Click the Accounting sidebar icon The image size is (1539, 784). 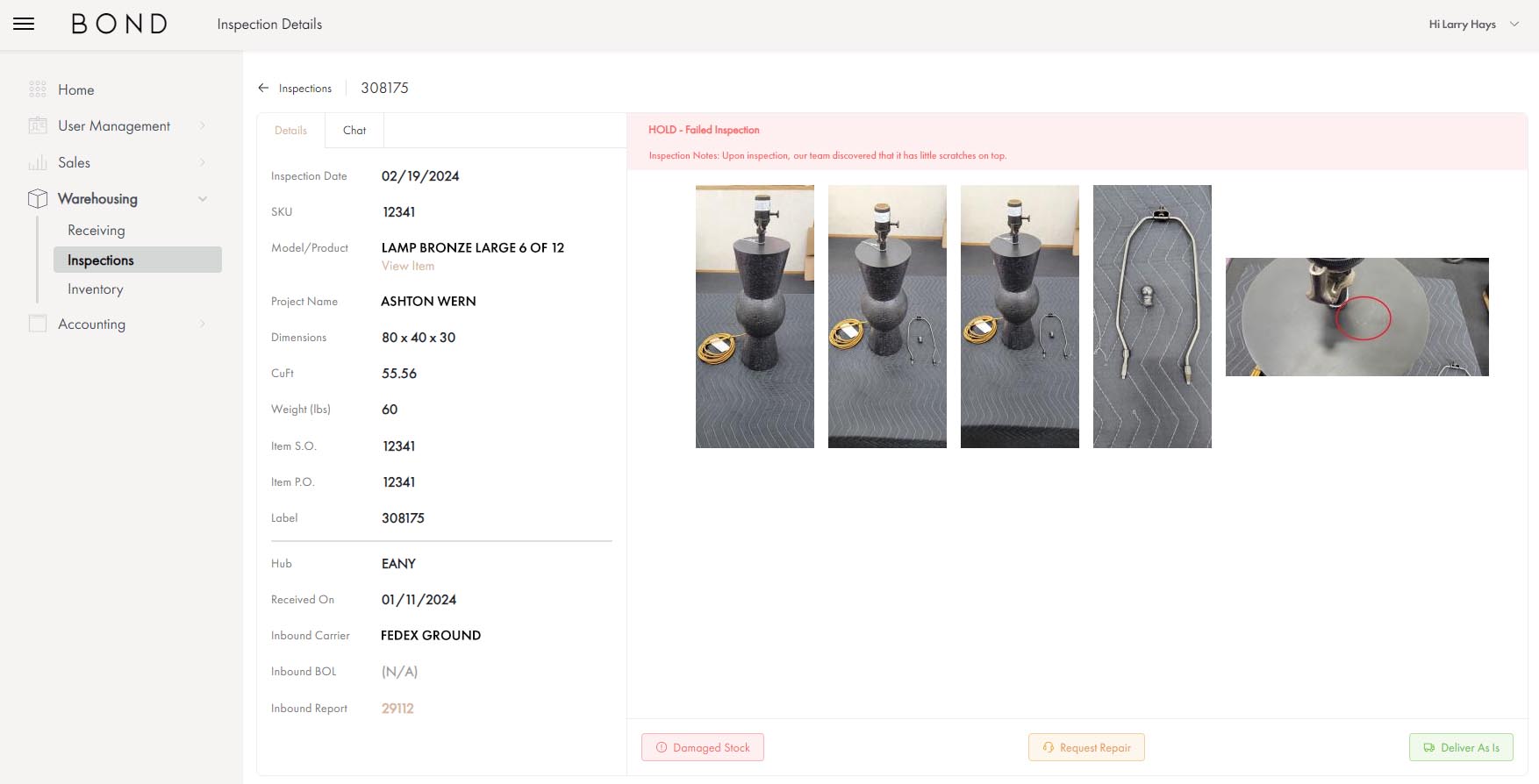click(x=38, y=324)
